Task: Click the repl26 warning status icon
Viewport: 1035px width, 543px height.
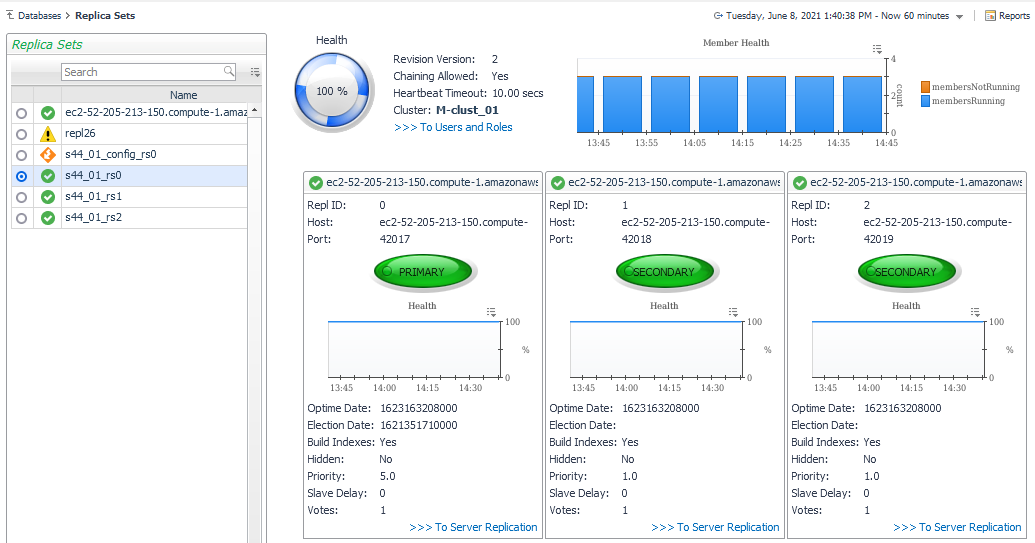Action: [x=47, y=134]
